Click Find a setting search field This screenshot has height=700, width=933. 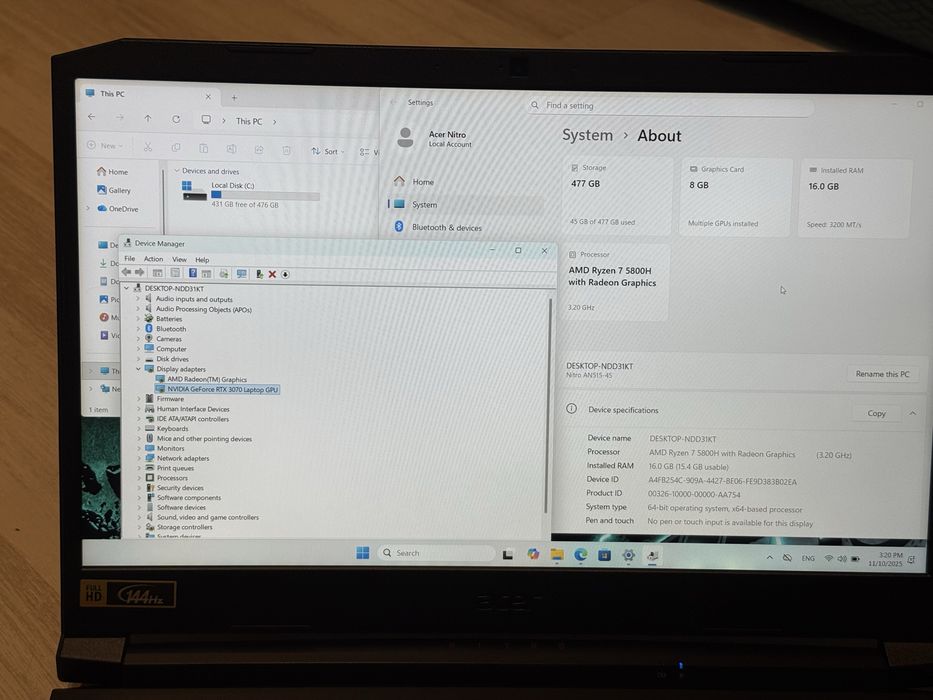(671, 106)
